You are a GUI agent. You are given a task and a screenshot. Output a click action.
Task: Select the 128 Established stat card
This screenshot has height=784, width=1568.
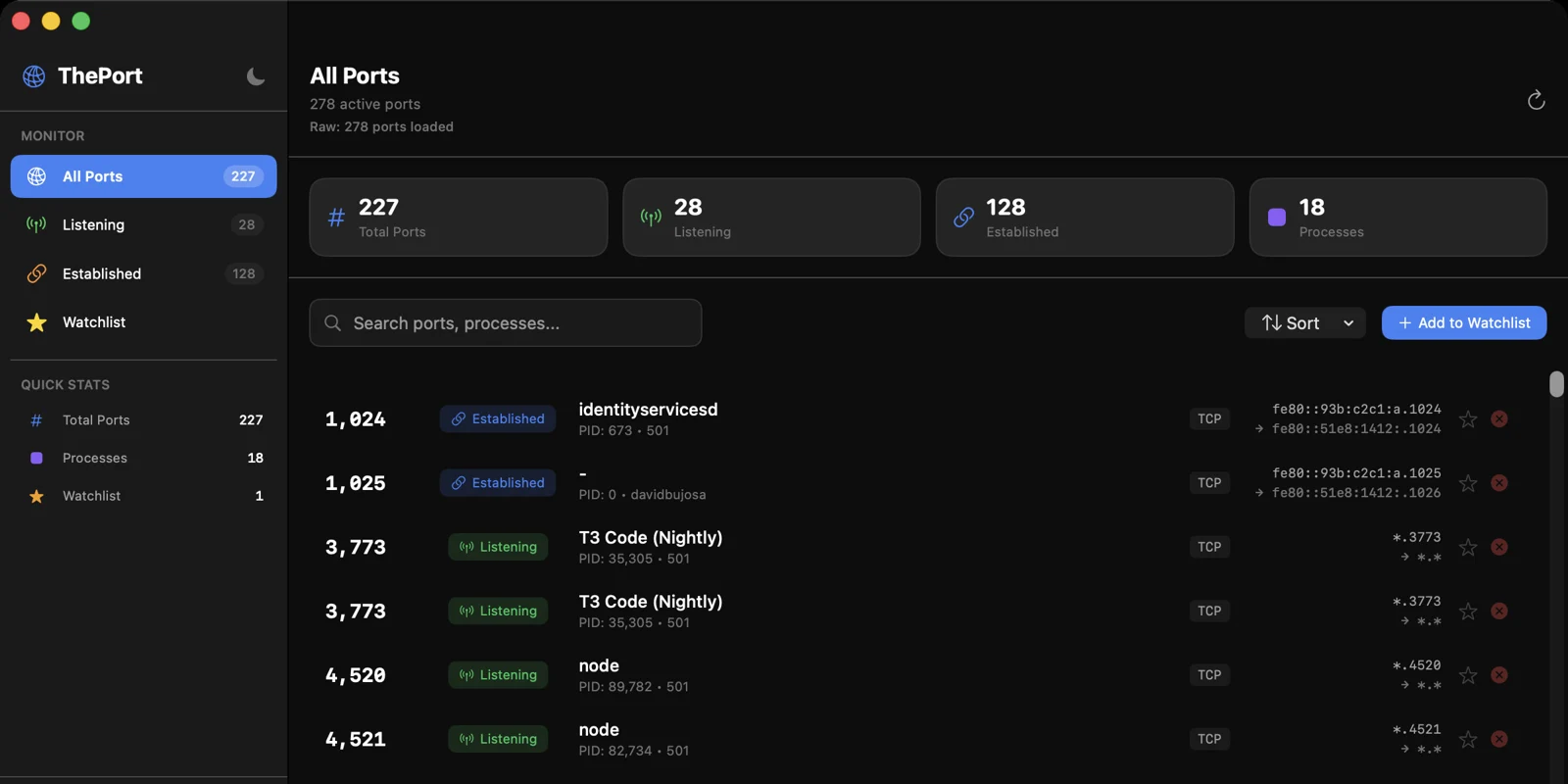1085,218
